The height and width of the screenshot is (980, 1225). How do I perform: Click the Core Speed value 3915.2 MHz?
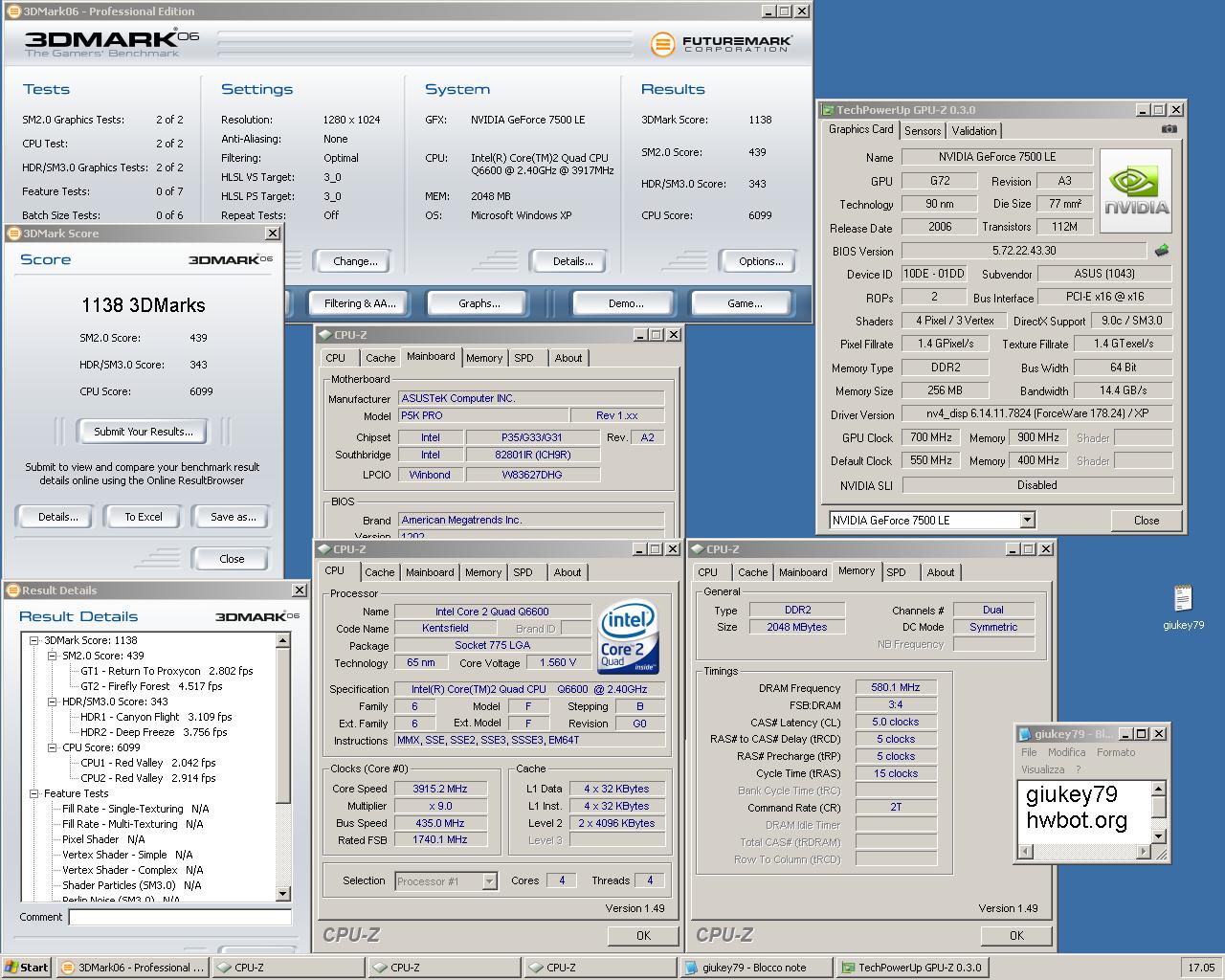[440, 789]
